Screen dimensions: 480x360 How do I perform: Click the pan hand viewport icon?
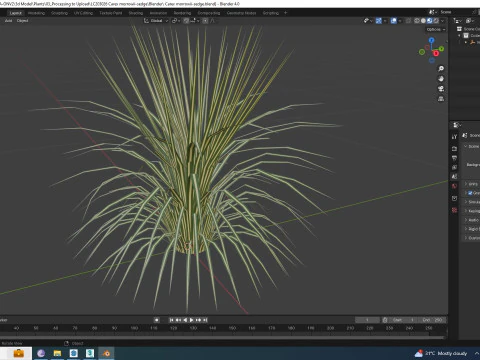click(x=441, y=79)
